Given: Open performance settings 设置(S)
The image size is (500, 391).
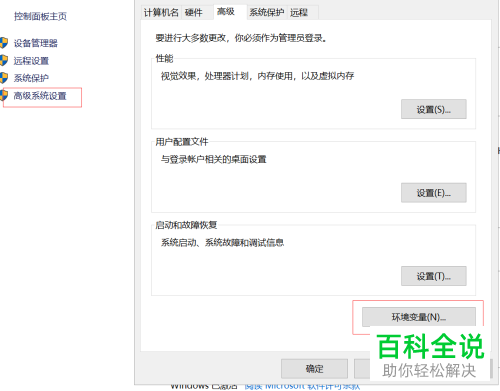Looking at the screenshot, I should pos(434,109).
